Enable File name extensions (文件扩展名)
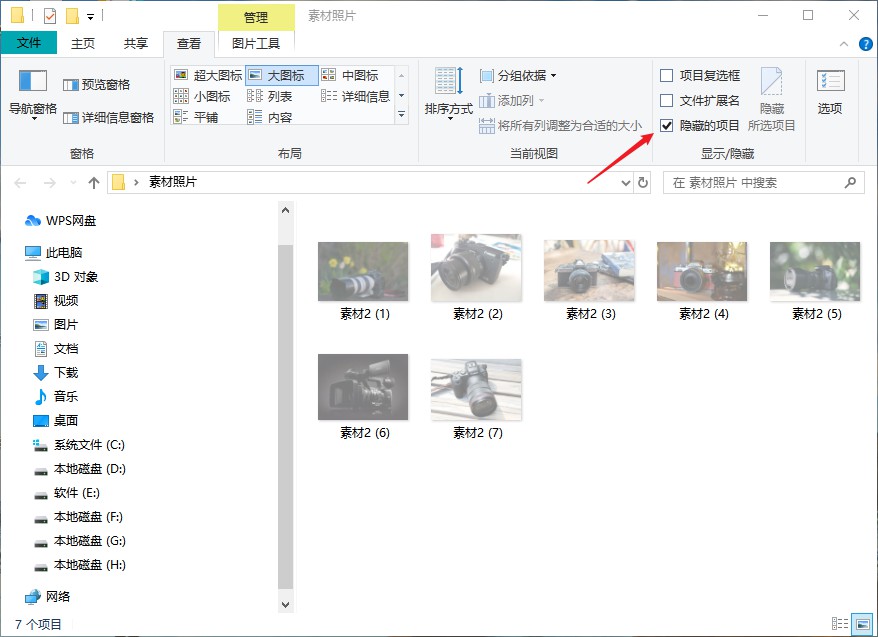The height and width of the screenshot is (637, 878). [700, 100]
